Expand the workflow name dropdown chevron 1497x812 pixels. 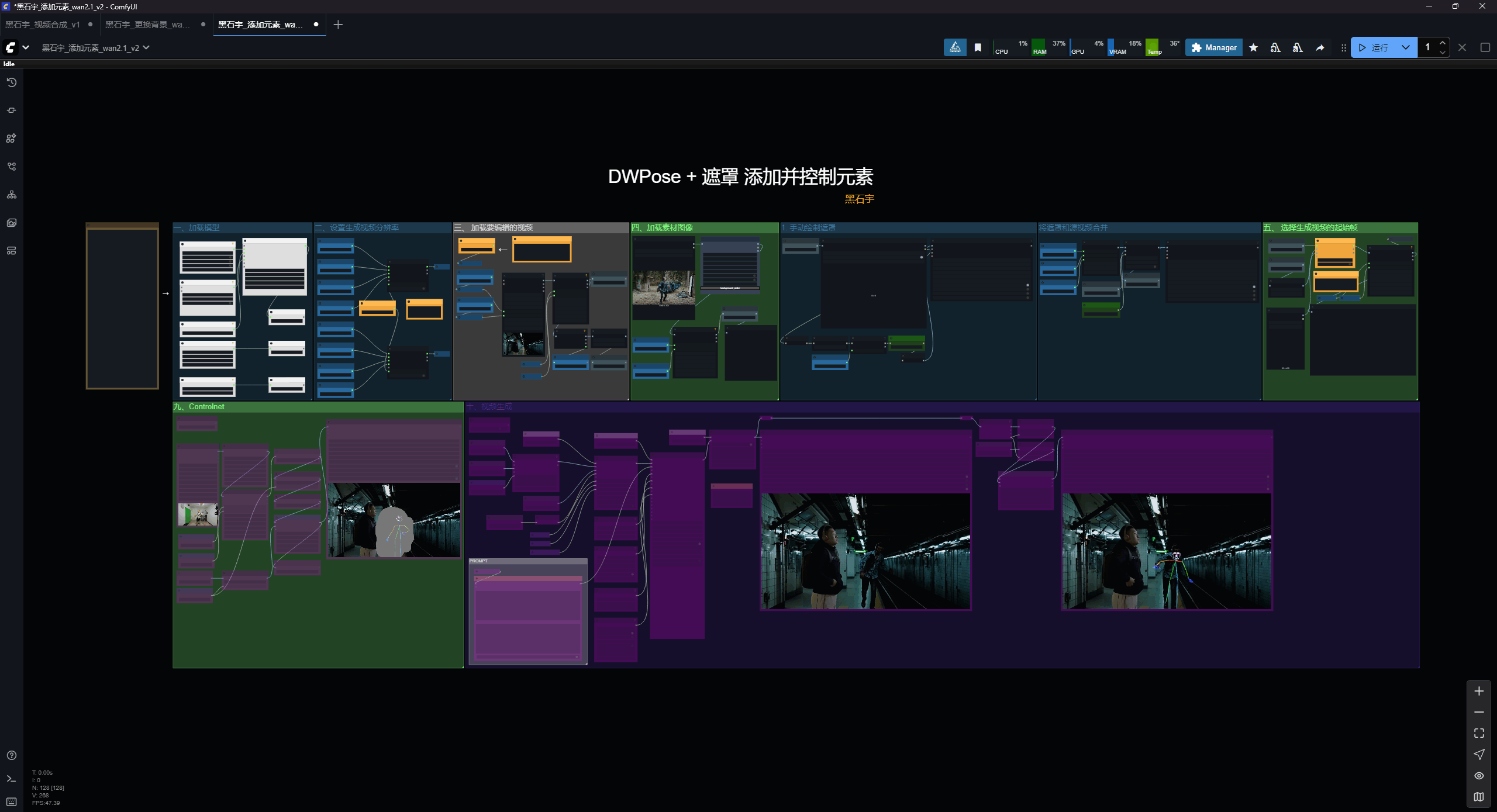[146, 48]
